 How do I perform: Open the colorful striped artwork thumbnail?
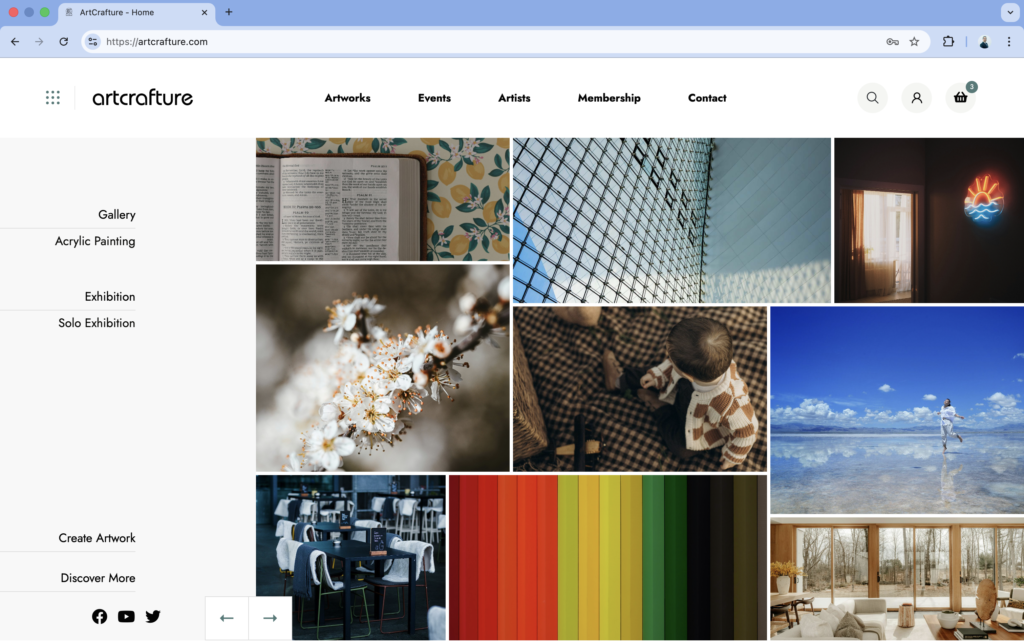click(x=606, y=557)
